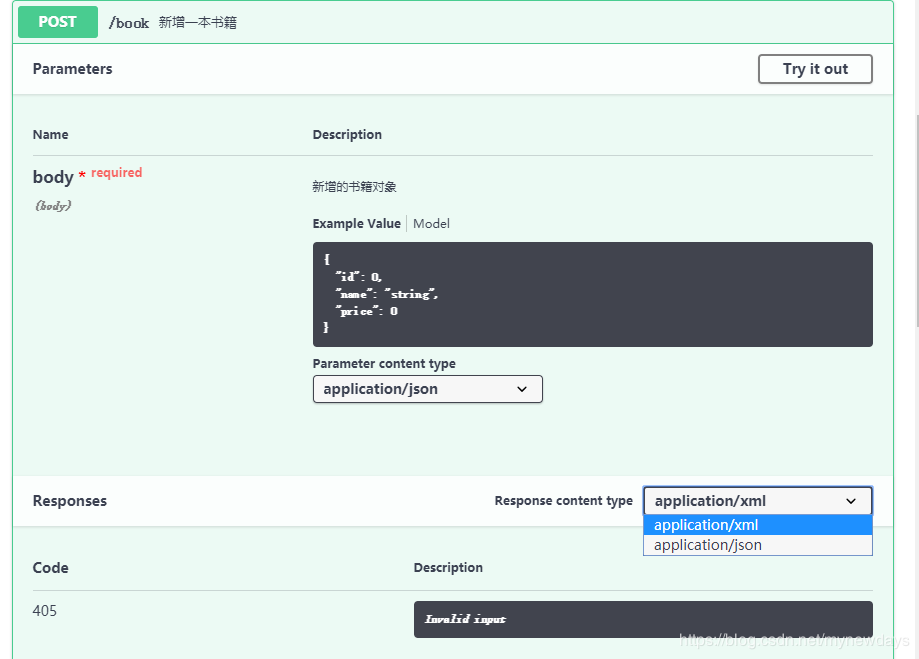
Task: Click inside the example JSON code block
Action: pos(592,294)
